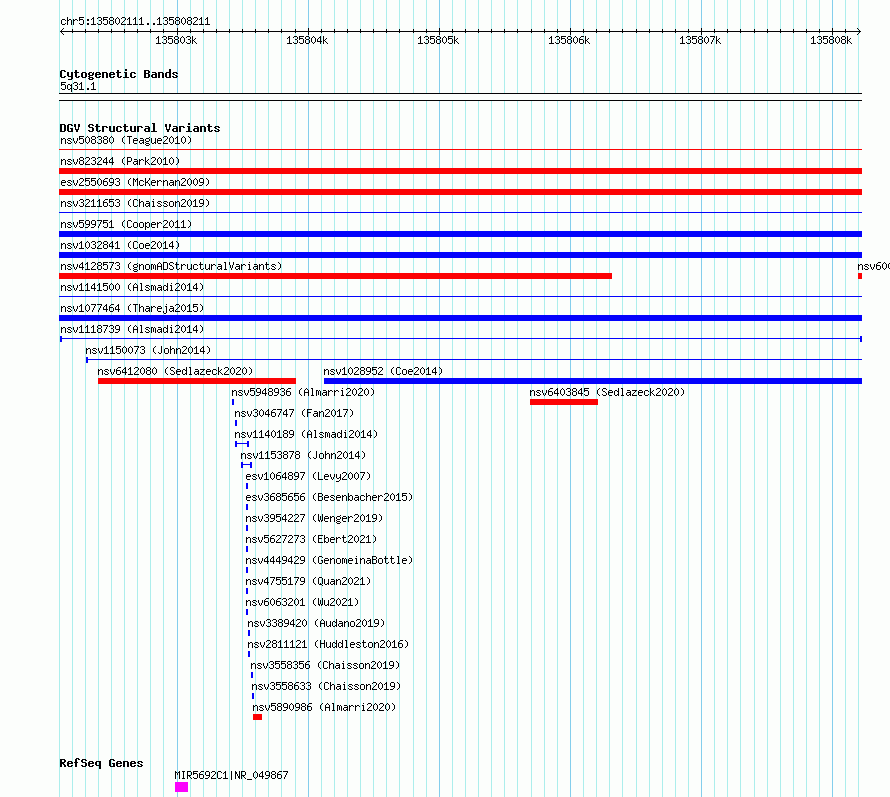Click esv1064897 (Levy2007) label
Image resolution: width=890 pixels, height=797 pixels.
coord(308,476)
